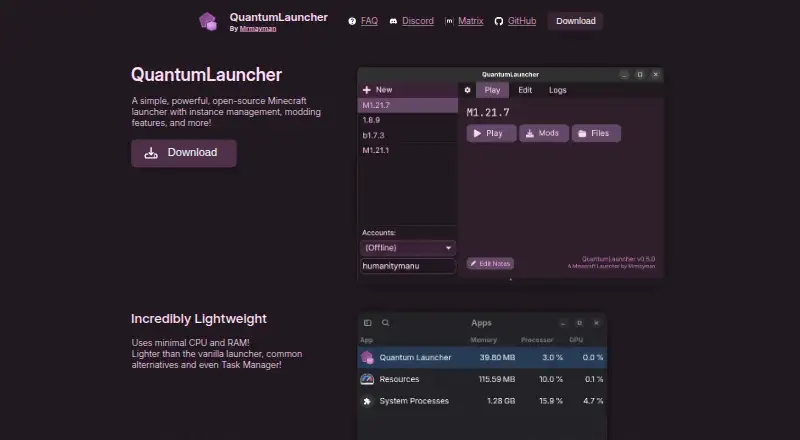The width and height of the screenshot is (800, 440).
Task: Open the Files button
Action: (596, 133)
